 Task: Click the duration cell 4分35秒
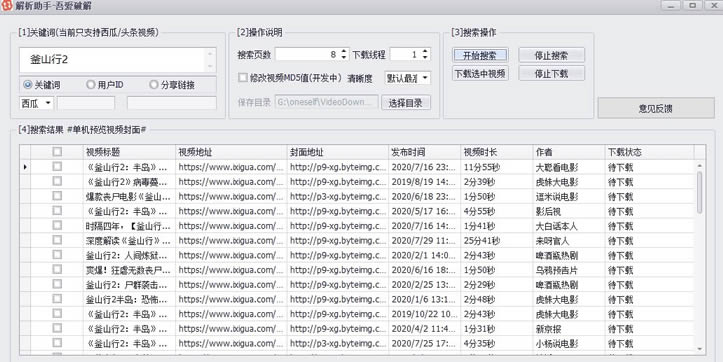point(479,344)
